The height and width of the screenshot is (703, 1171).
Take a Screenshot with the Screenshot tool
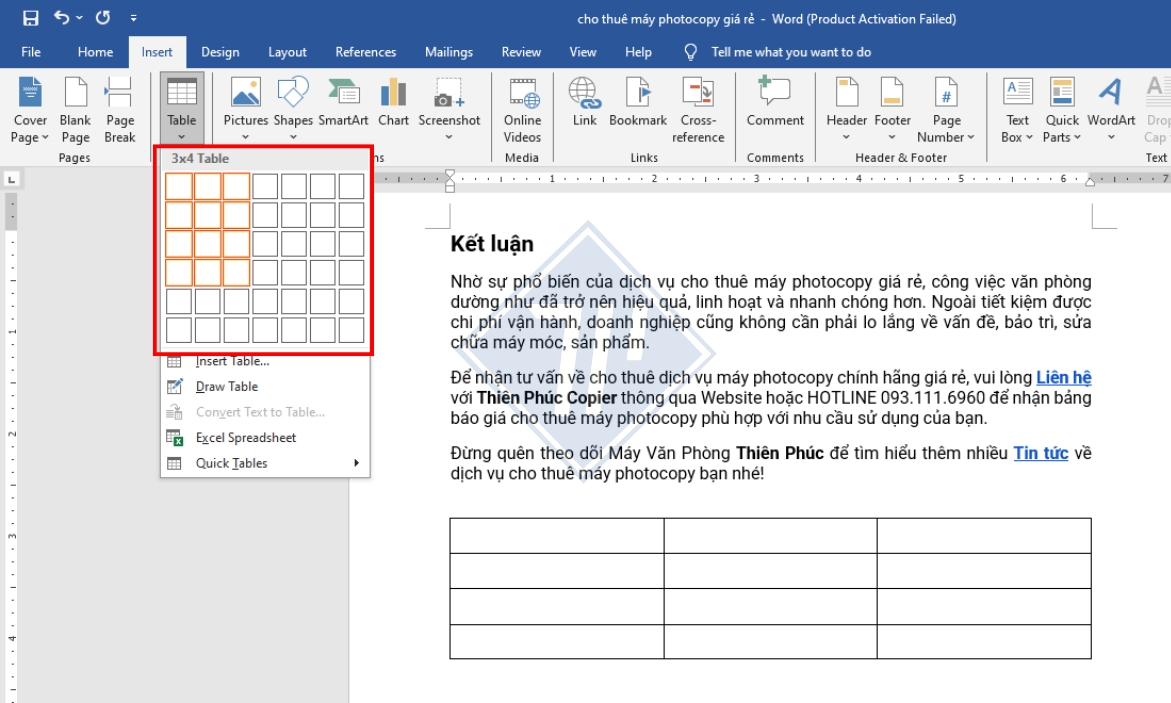(x=450, y=107)
